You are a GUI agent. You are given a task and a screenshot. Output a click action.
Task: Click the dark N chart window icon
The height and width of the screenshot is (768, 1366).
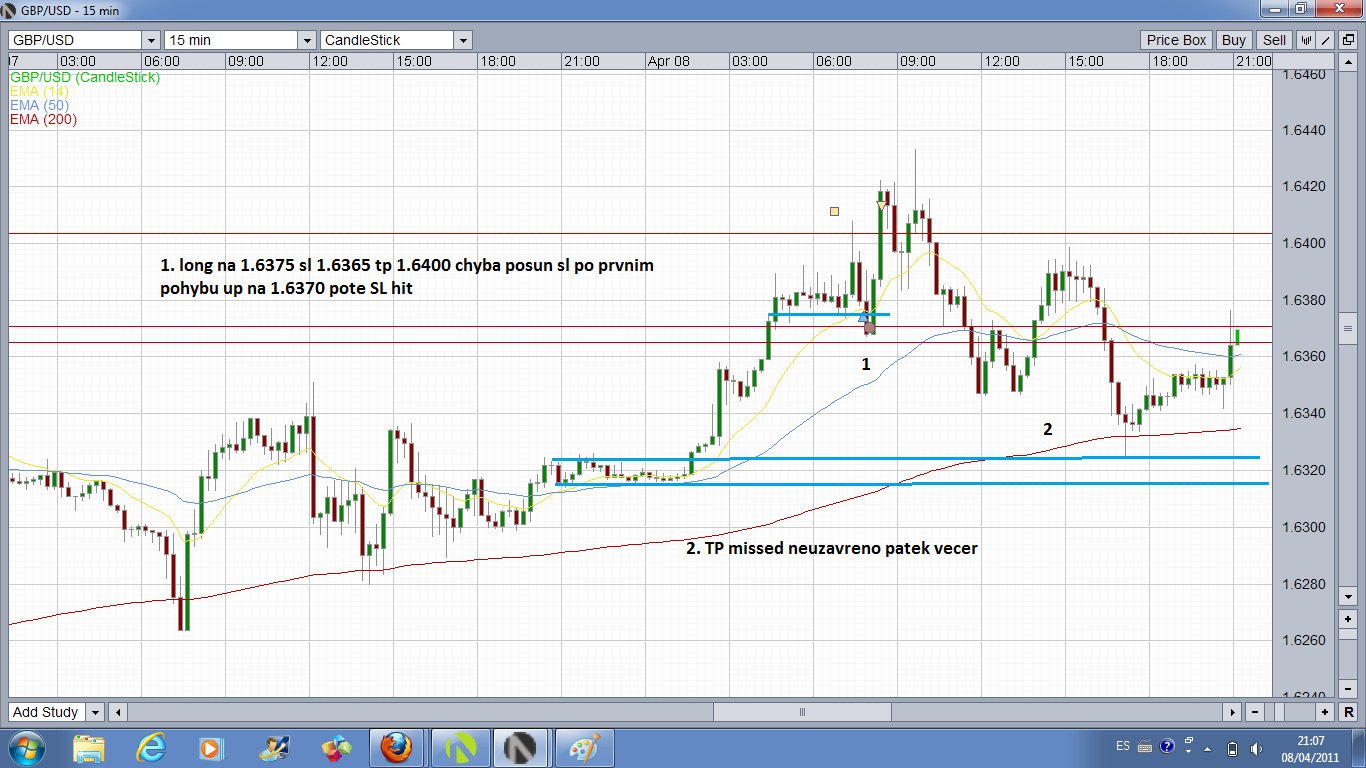tap(521, 747)
